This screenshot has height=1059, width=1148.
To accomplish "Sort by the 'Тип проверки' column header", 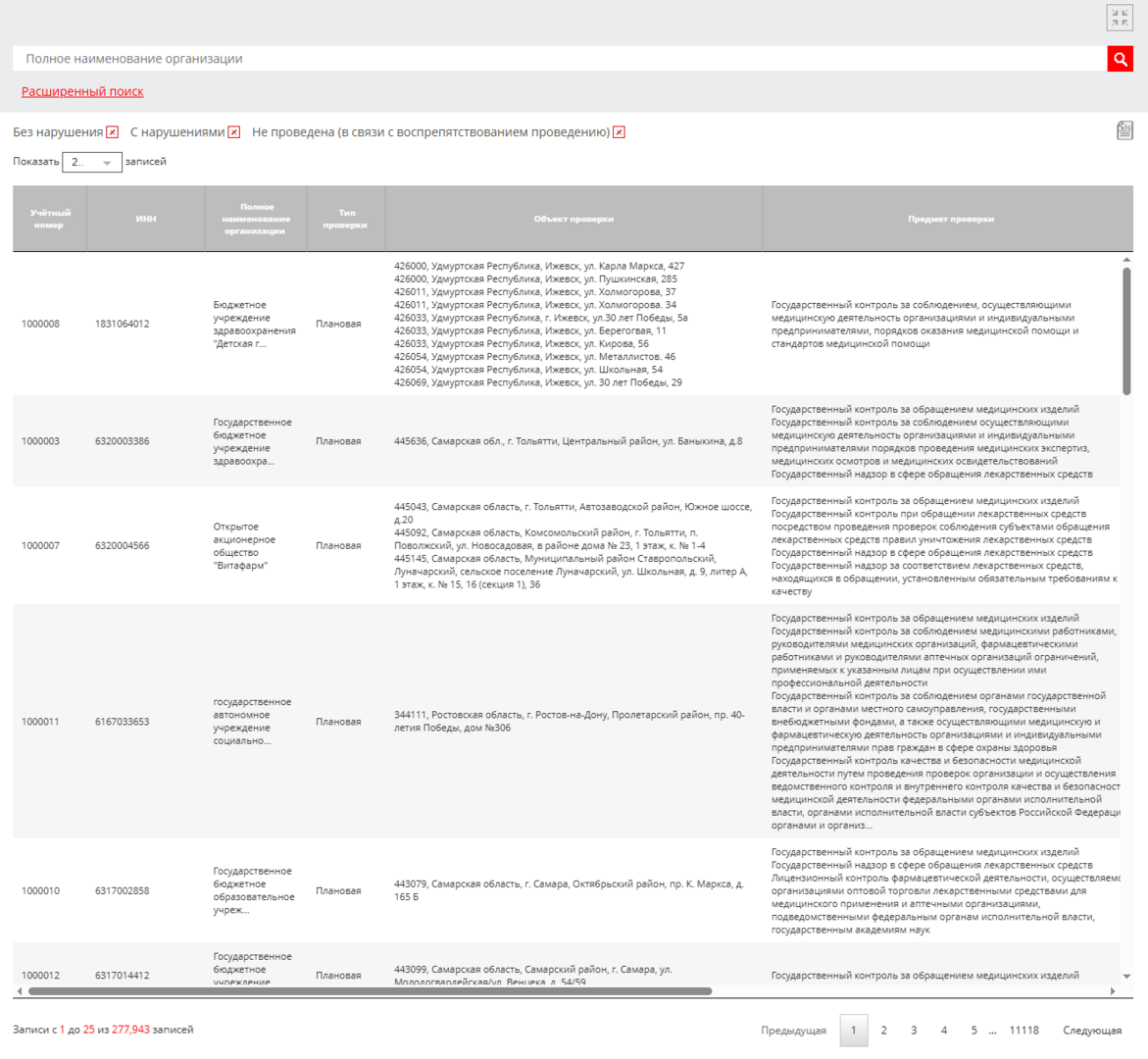I will 345,219.
